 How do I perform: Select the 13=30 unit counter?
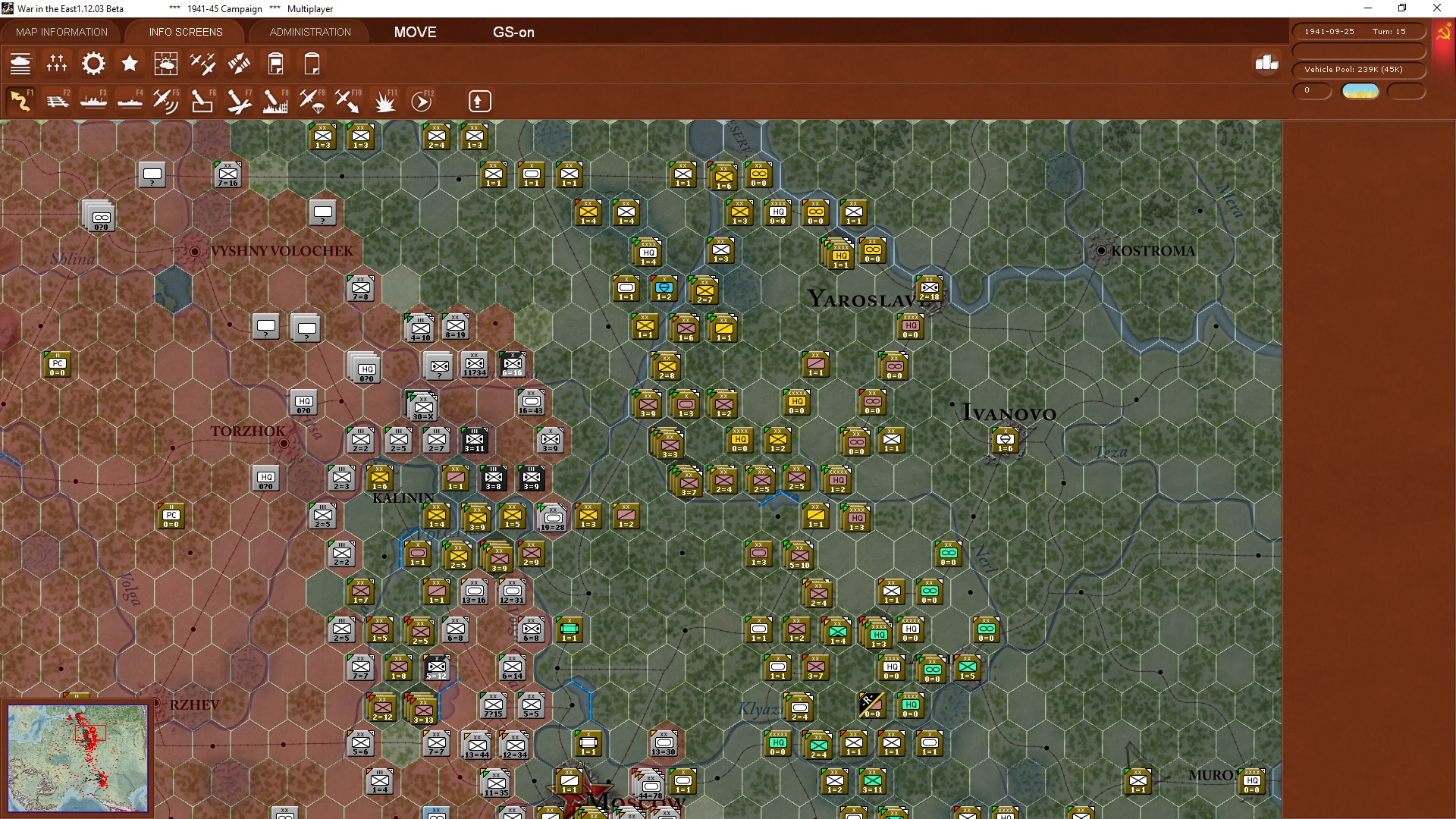[664, 743]
